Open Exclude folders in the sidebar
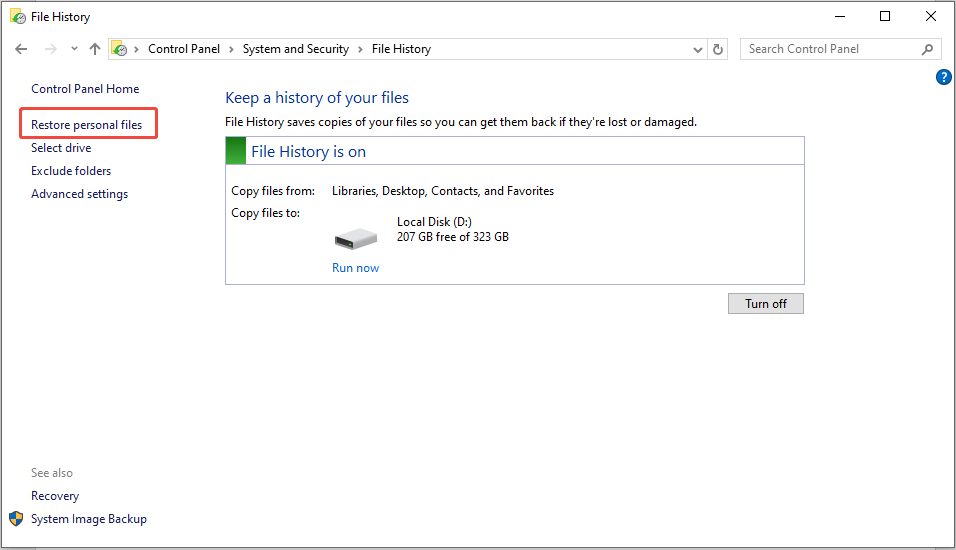 71,171
